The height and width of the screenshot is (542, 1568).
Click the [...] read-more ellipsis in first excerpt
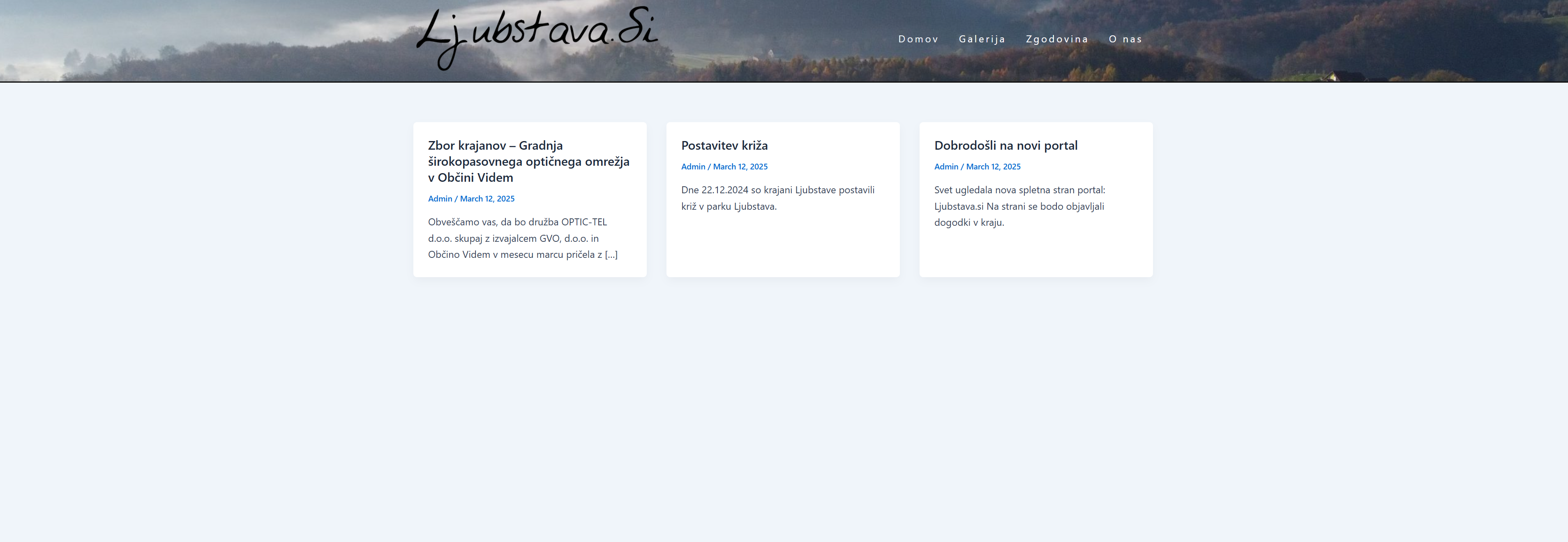611,255
